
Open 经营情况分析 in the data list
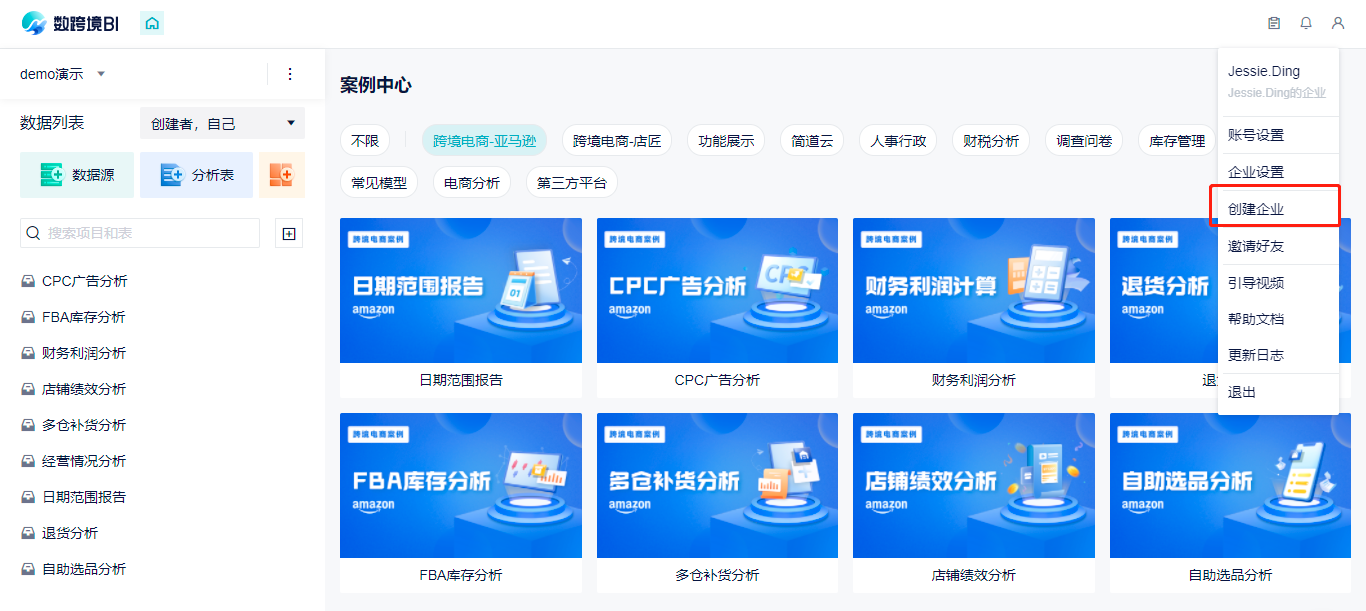[x=84, y=462]
